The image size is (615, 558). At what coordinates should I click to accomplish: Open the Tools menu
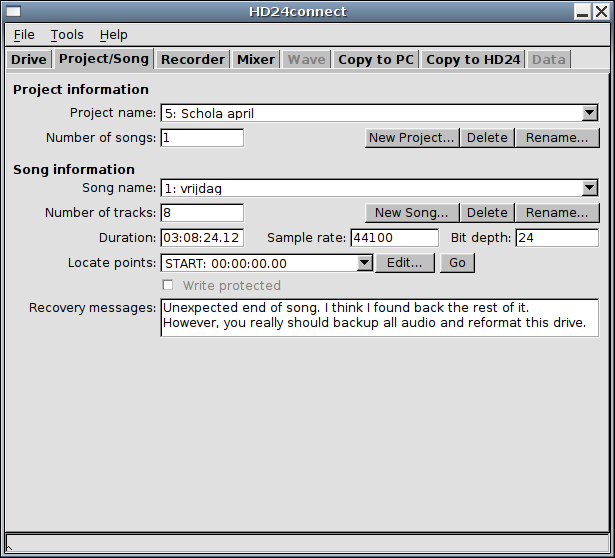click(x=67, y=35)
